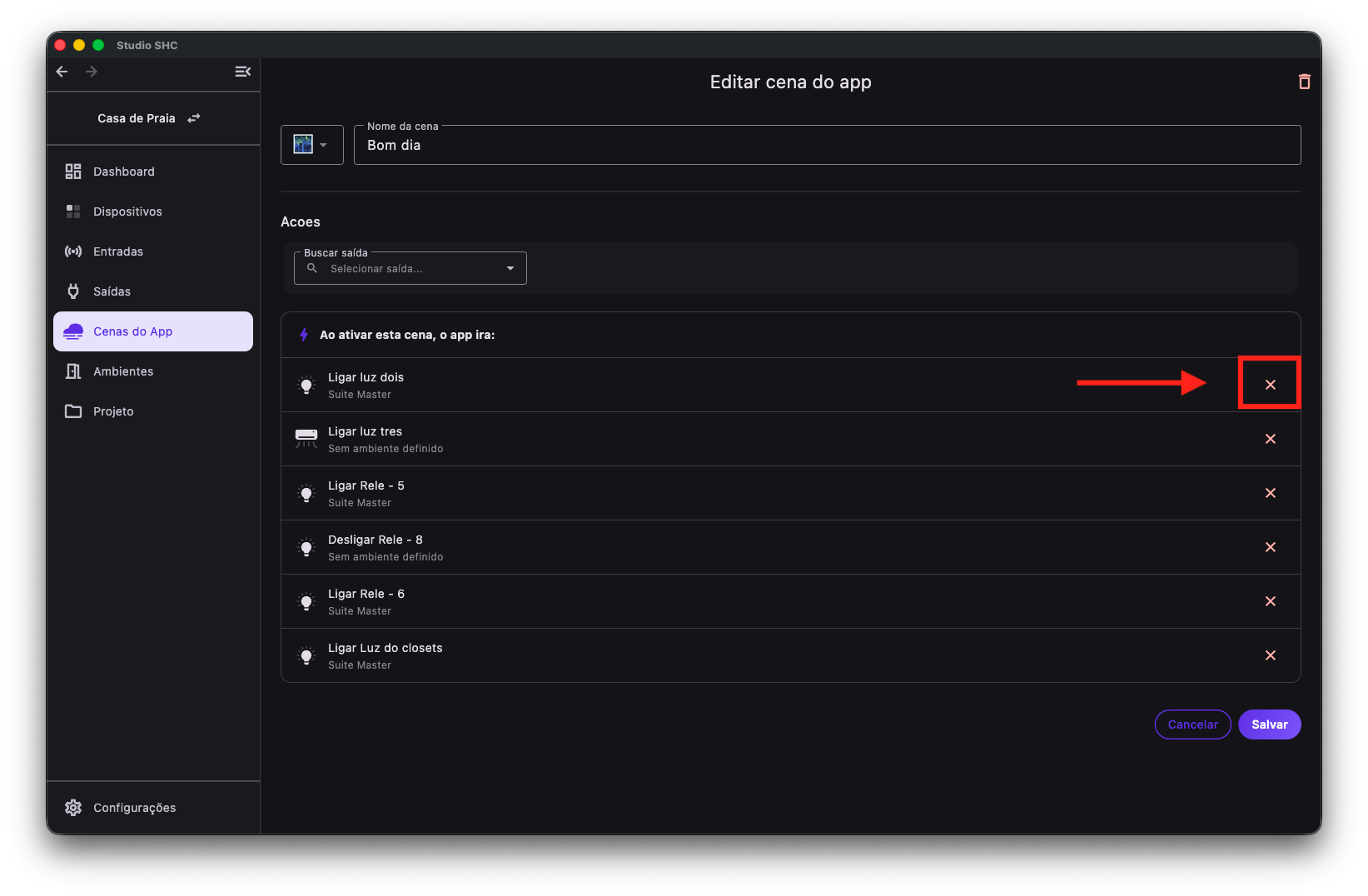Open the Buscar saída dropdown
Viewport: 1368px width, 896px height.
[x=410, y=268]
